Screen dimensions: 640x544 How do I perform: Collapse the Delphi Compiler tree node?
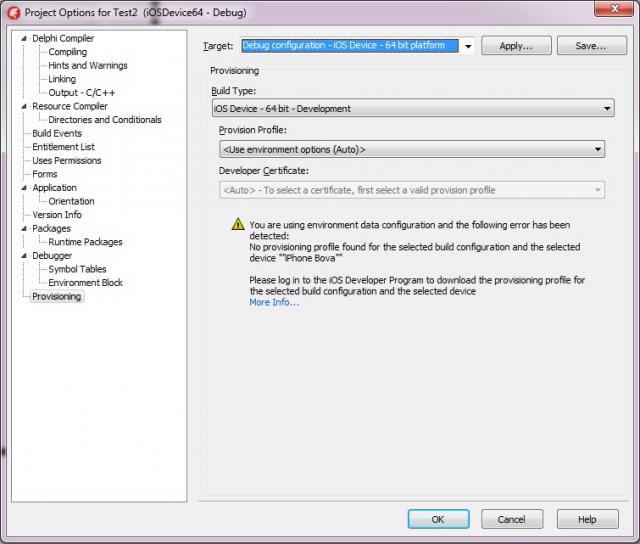coord(24,38)
